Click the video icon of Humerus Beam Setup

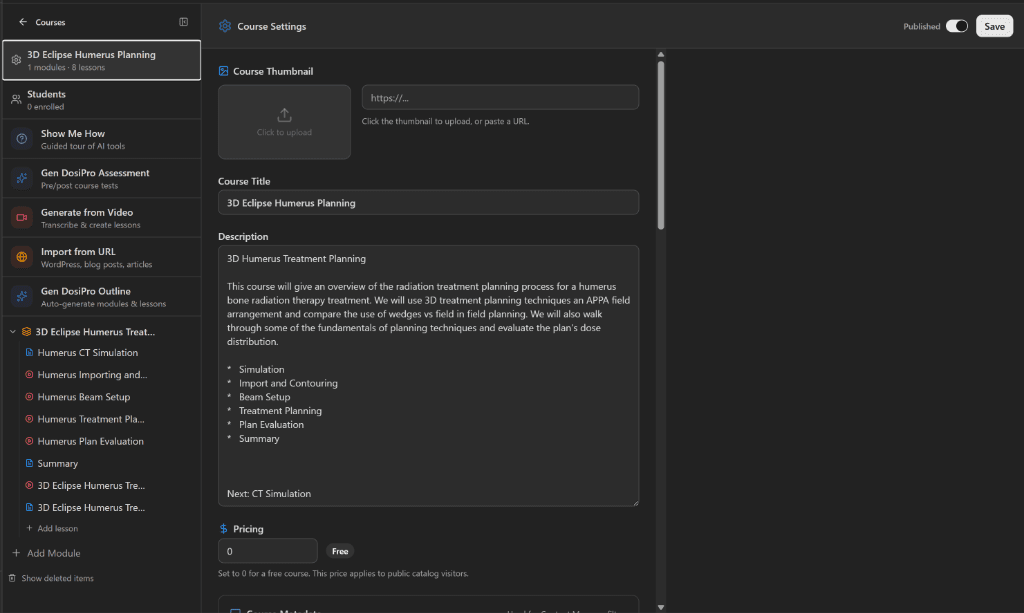click(x=29, y=396)
